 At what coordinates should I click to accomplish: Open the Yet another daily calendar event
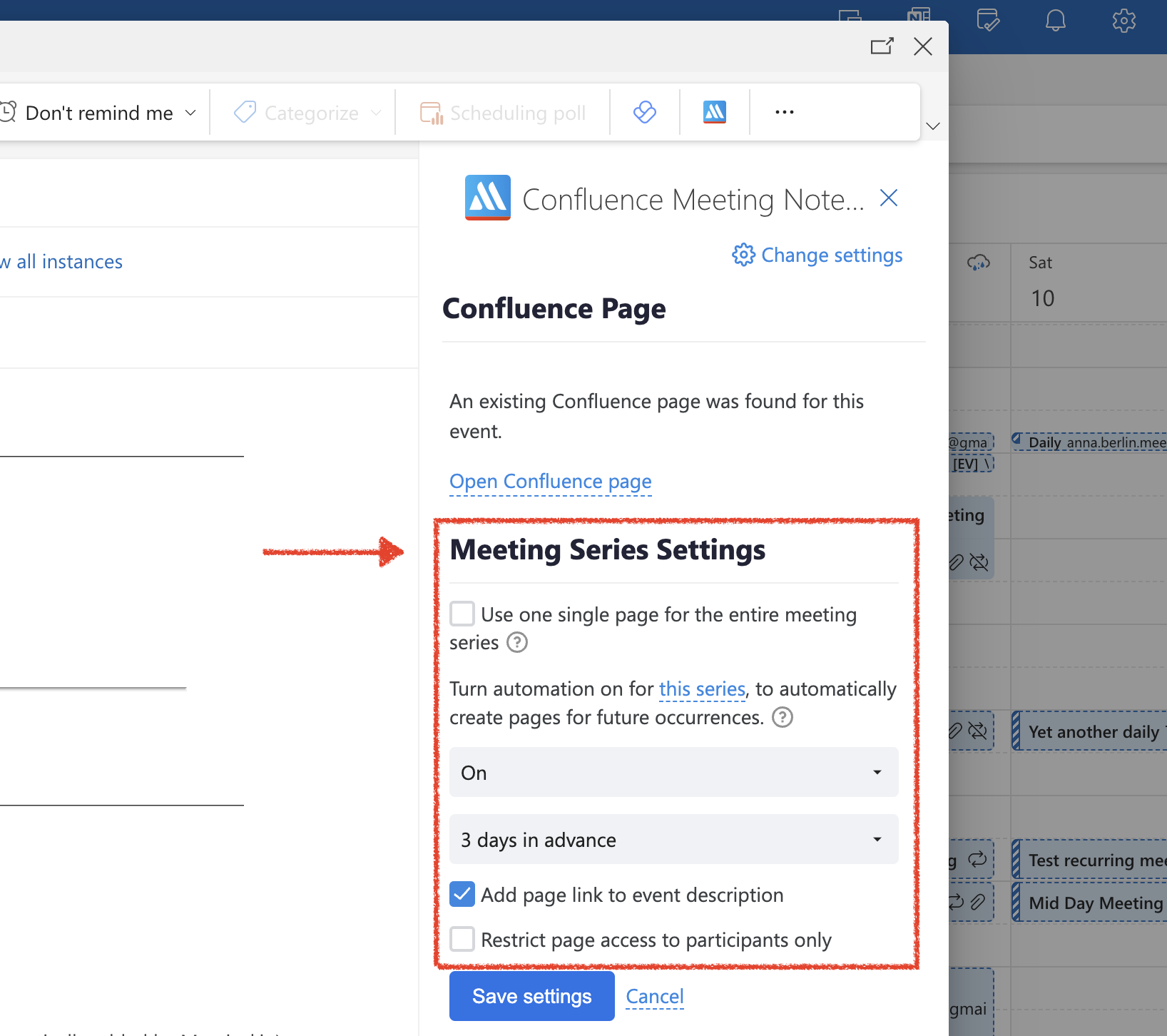[x=1089, y=731]
